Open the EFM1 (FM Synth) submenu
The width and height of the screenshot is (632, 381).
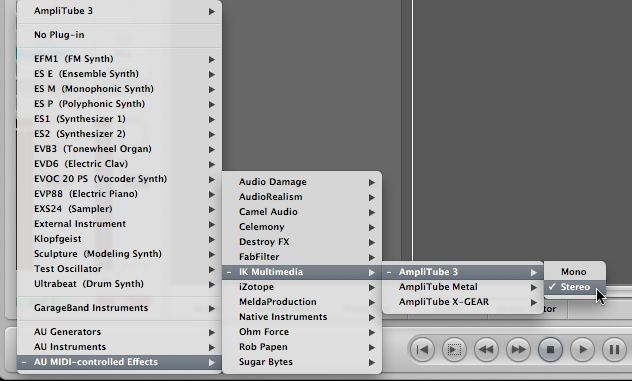point(119,59)
